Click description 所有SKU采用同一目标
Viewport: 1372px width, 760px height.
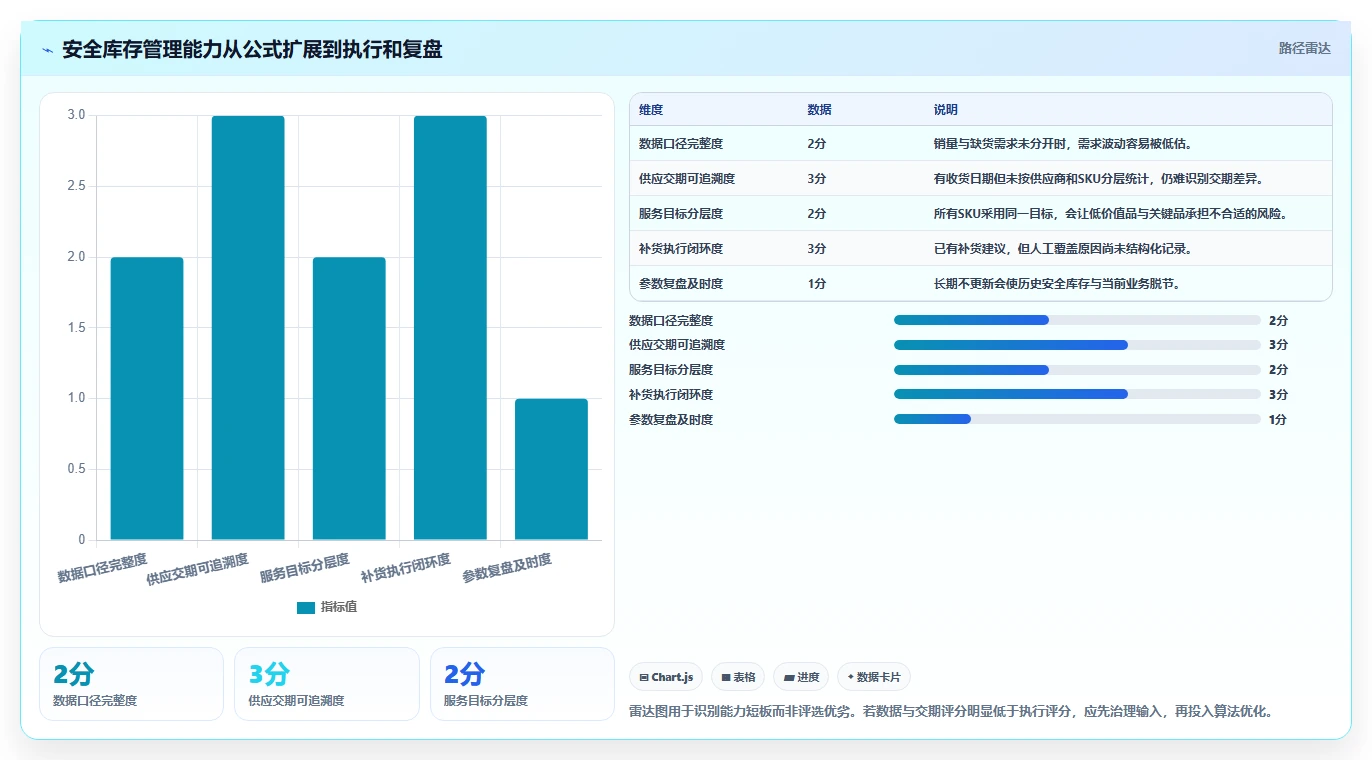[x=1110, y=214]
